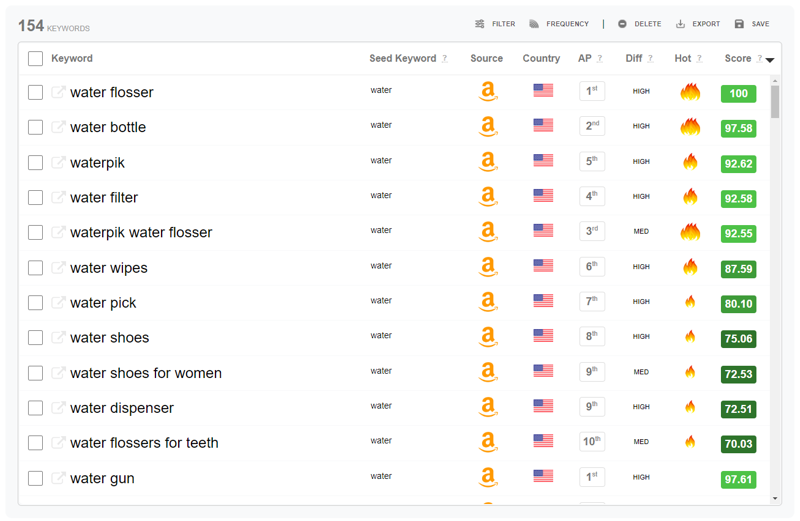Click the 70.03 score badge
The width and height of the screenshot is (800, 521).
tap(738, 443)
